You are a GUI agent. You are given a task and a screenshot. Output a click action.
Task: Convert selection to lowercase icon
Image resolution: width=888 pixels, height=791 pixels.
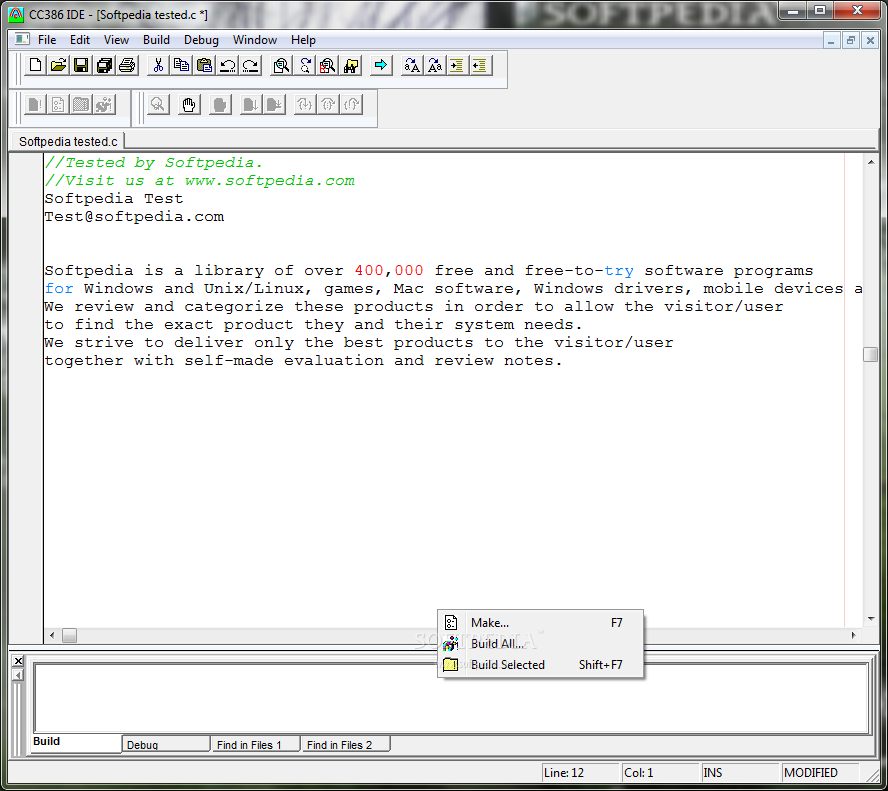pos(435,66)
